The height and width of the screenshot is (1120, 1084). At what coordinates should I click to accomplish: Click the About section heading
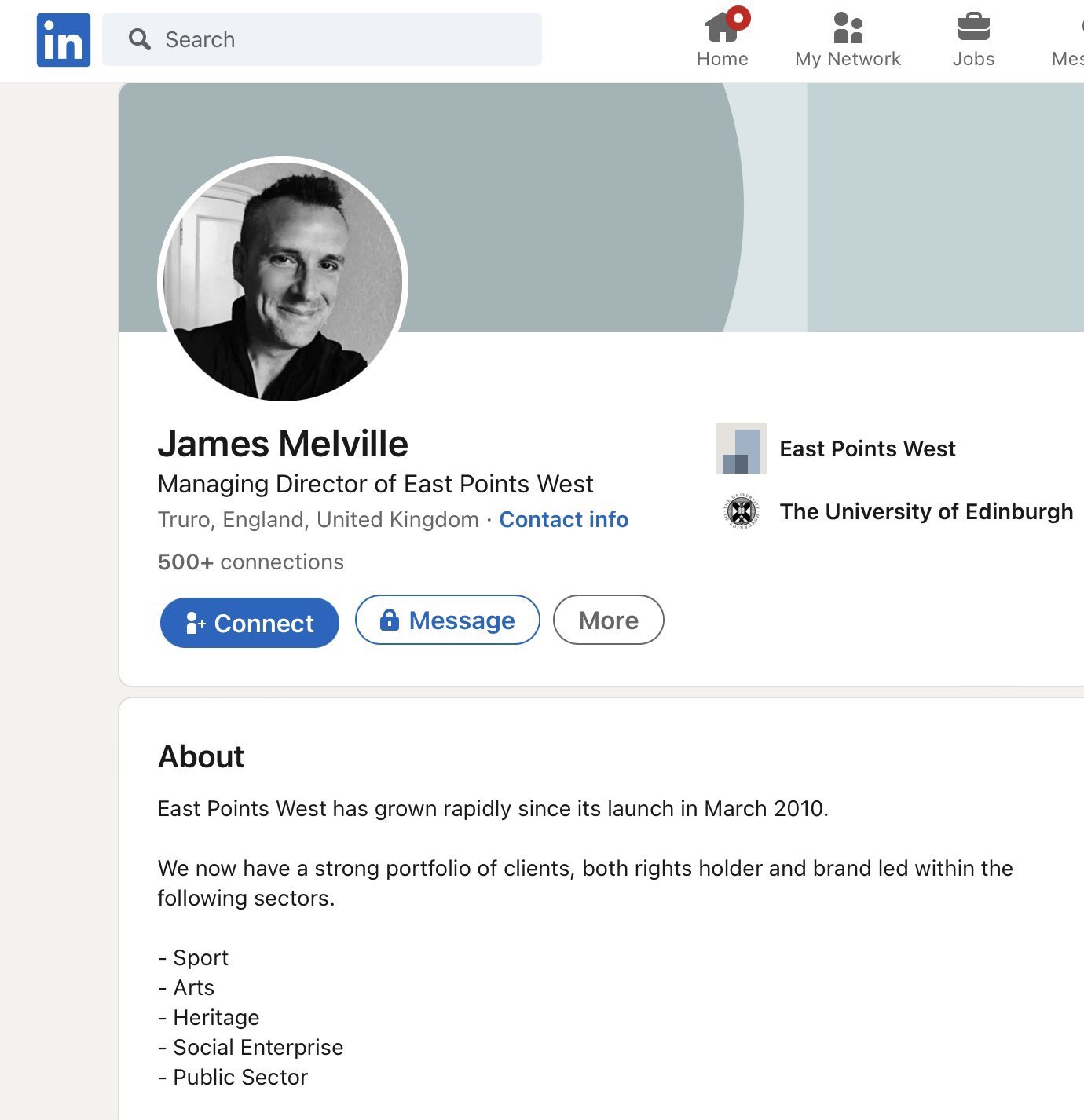click(201, 756)
